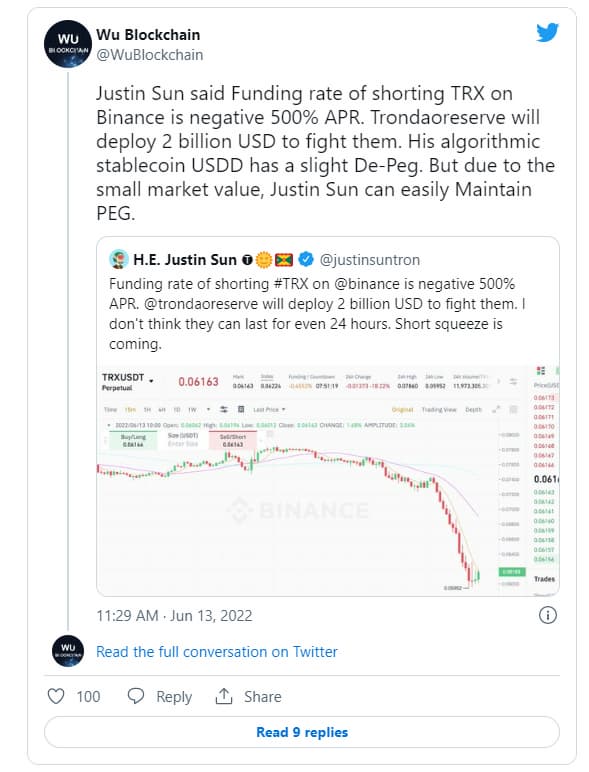Click the @WuBlockchain handle
This screenshot has width=589, height=772.
pos(150,55)
